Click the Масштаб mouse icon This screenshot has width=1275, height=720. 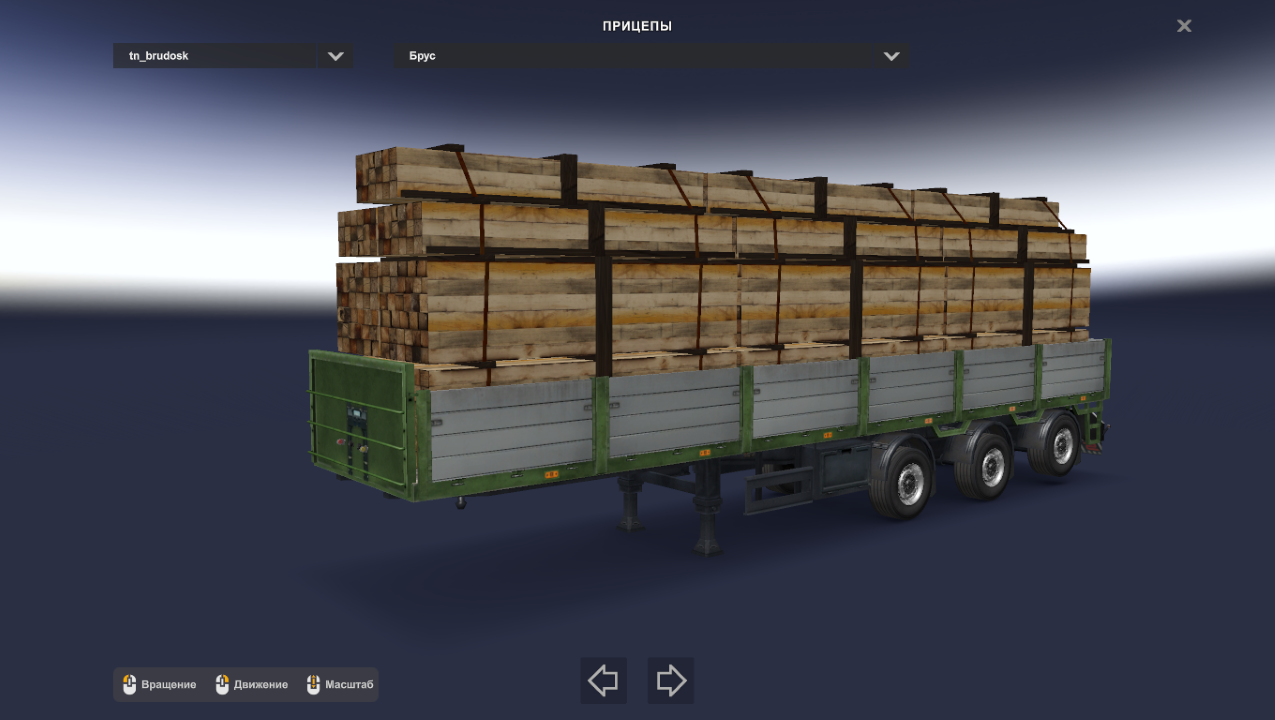click(x=314, y=685)
